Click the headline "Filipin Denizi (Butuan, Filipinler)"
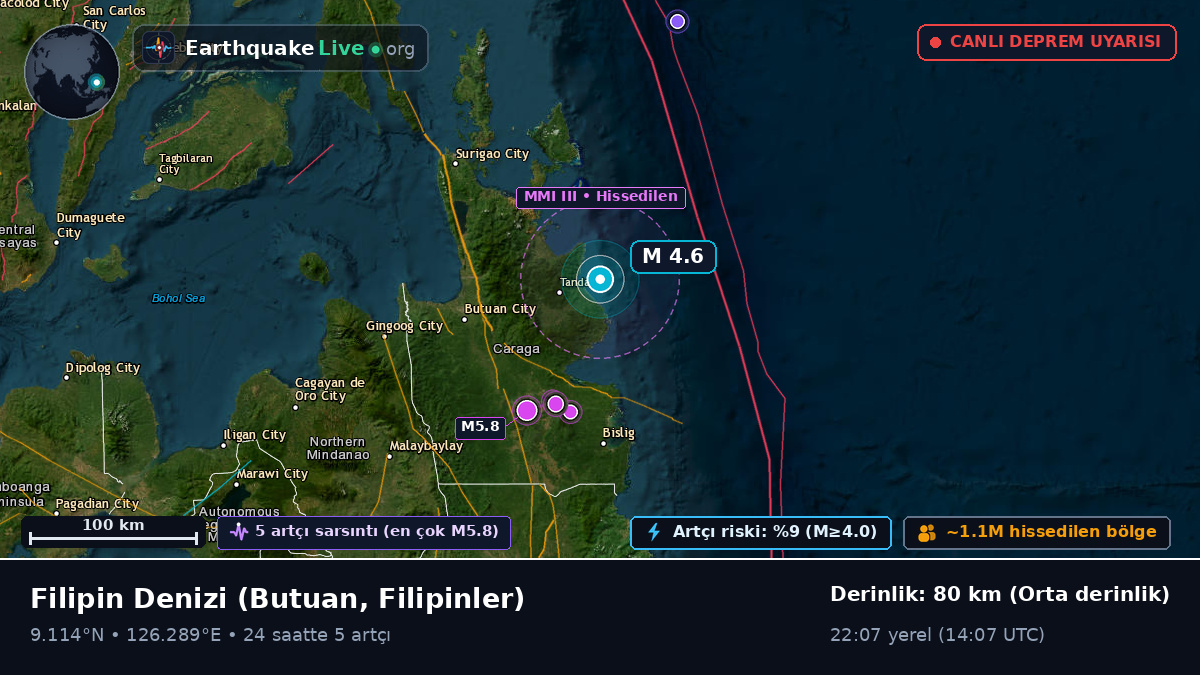 pos(277,599)
